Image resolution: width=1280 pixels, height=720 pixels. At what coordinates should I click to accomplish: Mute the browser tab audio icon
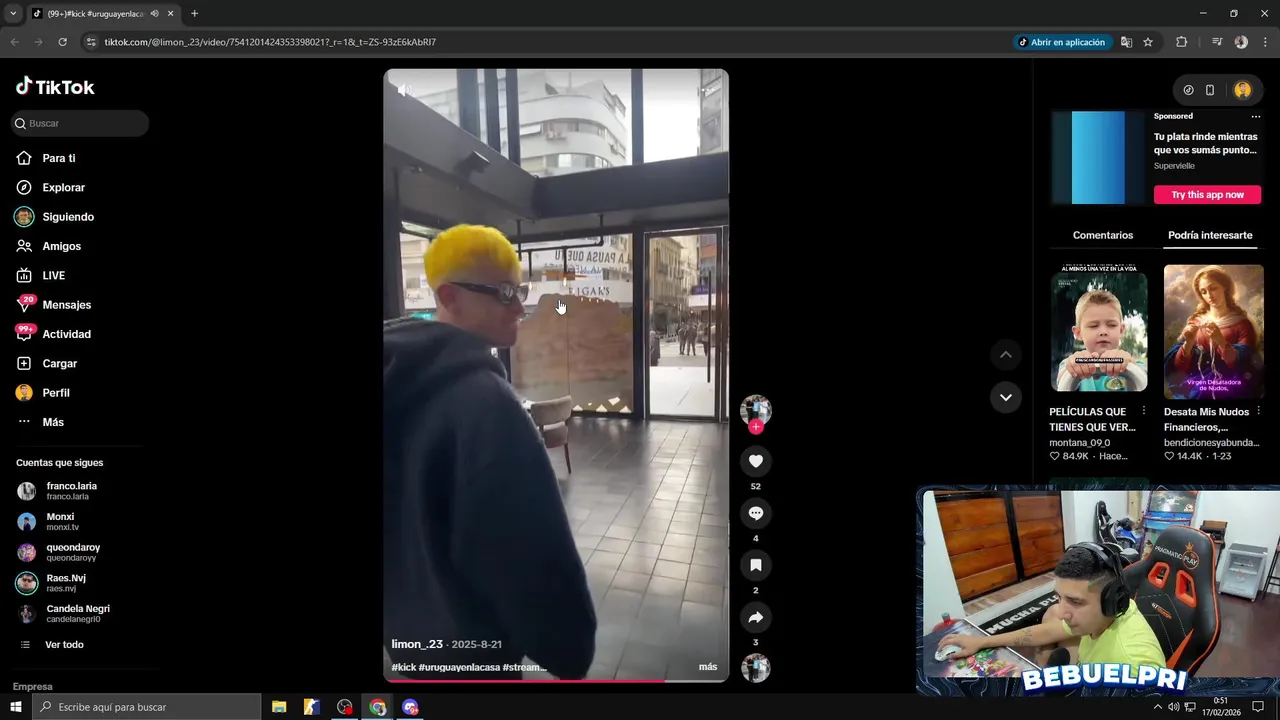click(155, 14)
